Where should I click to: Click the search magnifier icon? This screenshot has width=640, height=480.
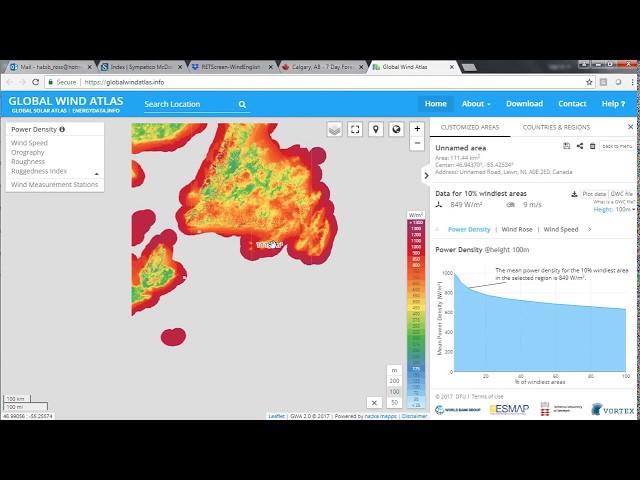242,104
